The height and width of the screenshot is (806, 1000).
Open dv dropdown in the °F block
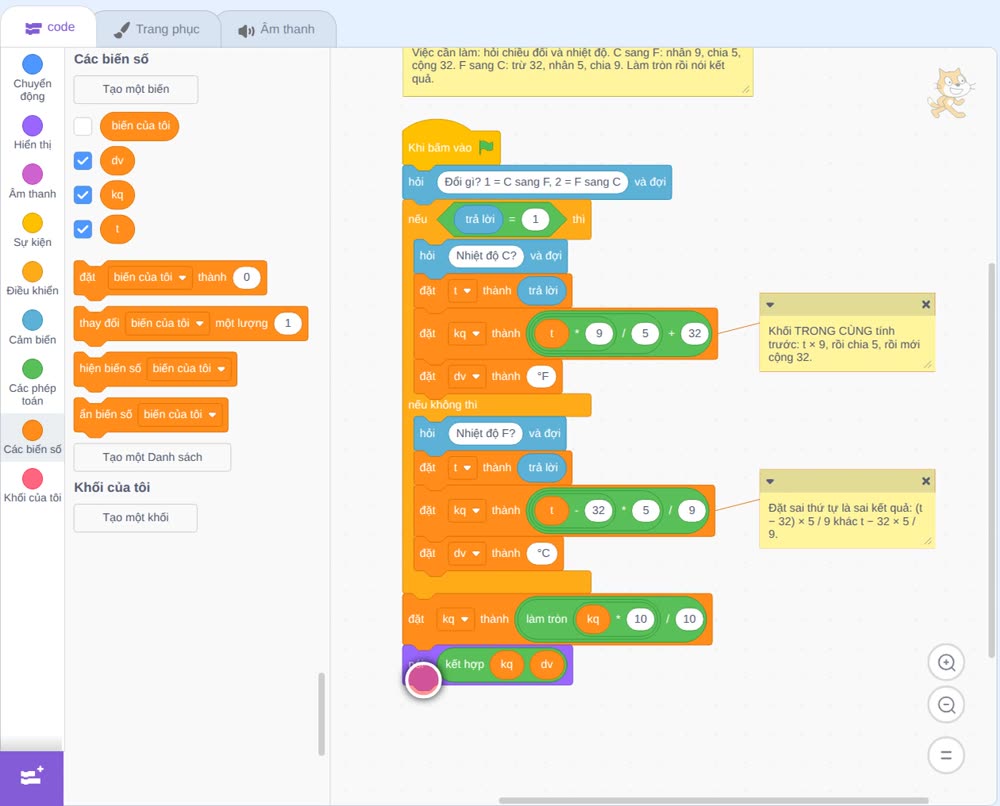(467, 377)
